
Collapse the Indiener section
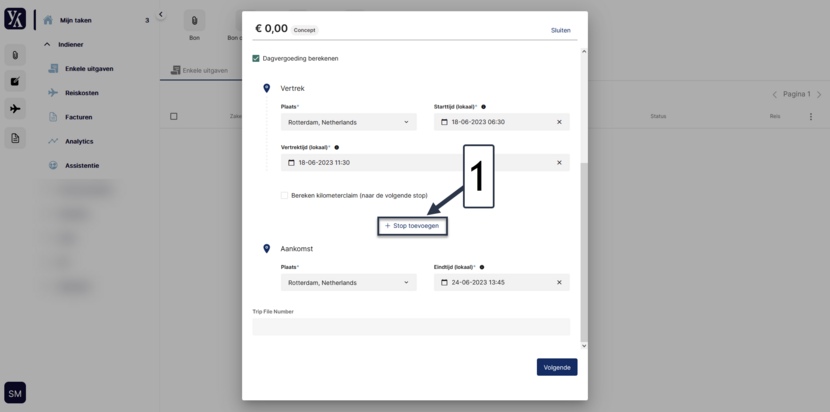coord(47,44)
